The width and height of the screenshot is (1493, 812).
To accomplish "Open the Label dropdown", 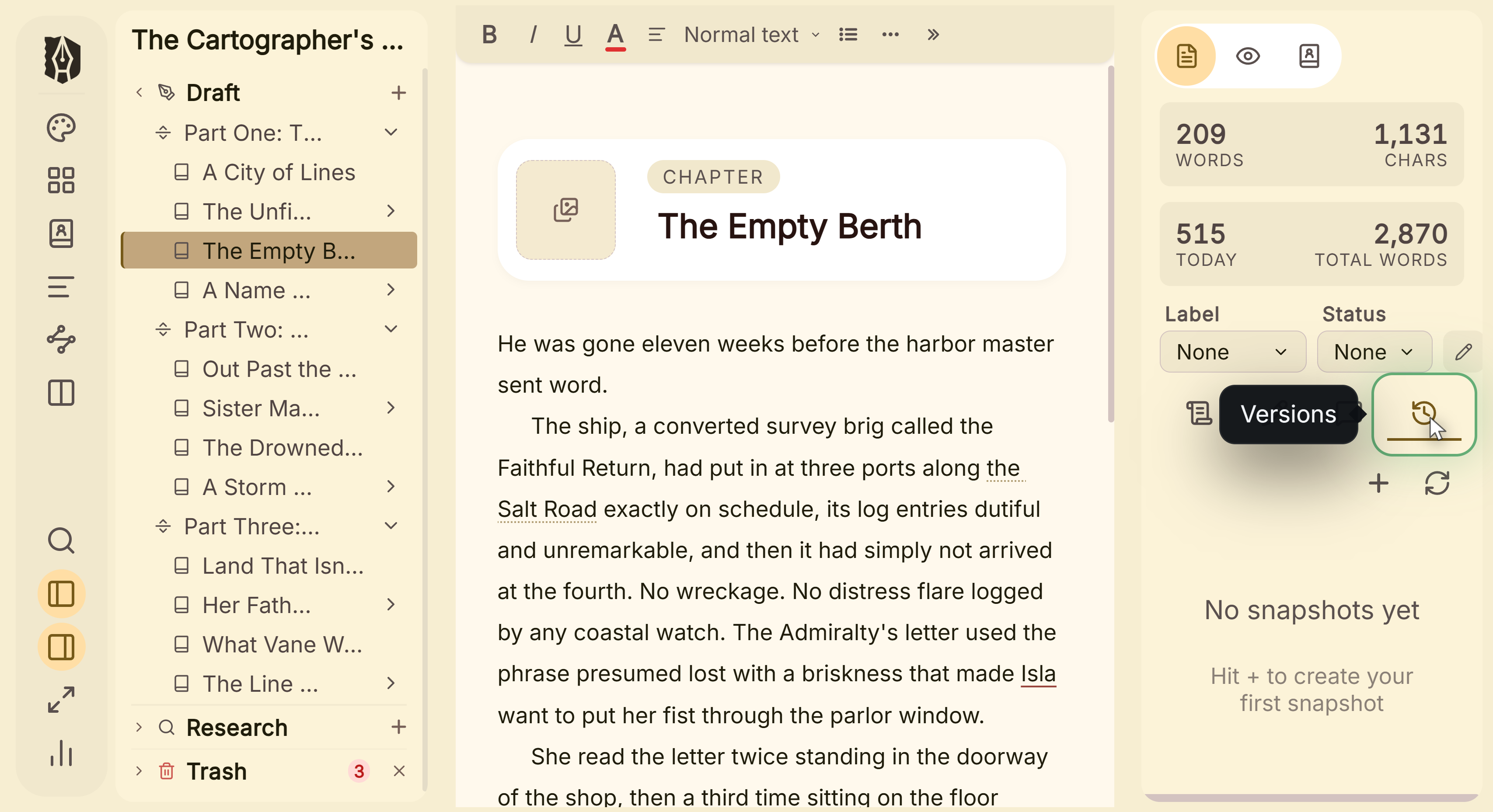I will 1233,352.
